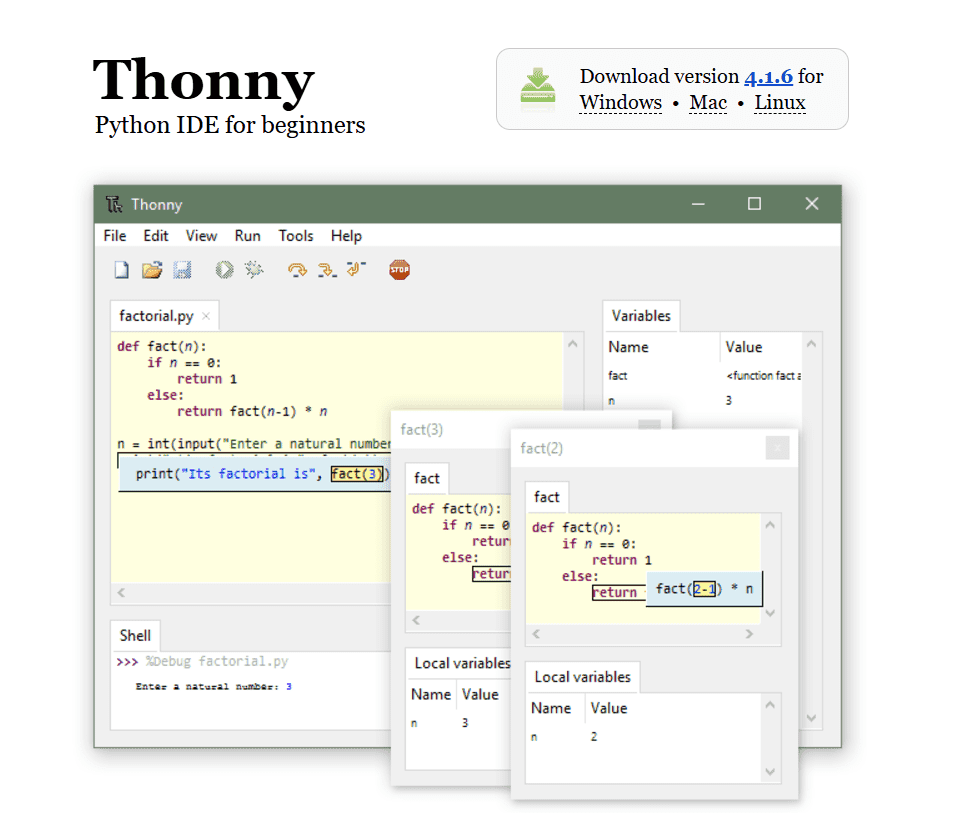Open the 4.1.6 version link
Viewport: 963px width, 813px height.
[768, 76]
